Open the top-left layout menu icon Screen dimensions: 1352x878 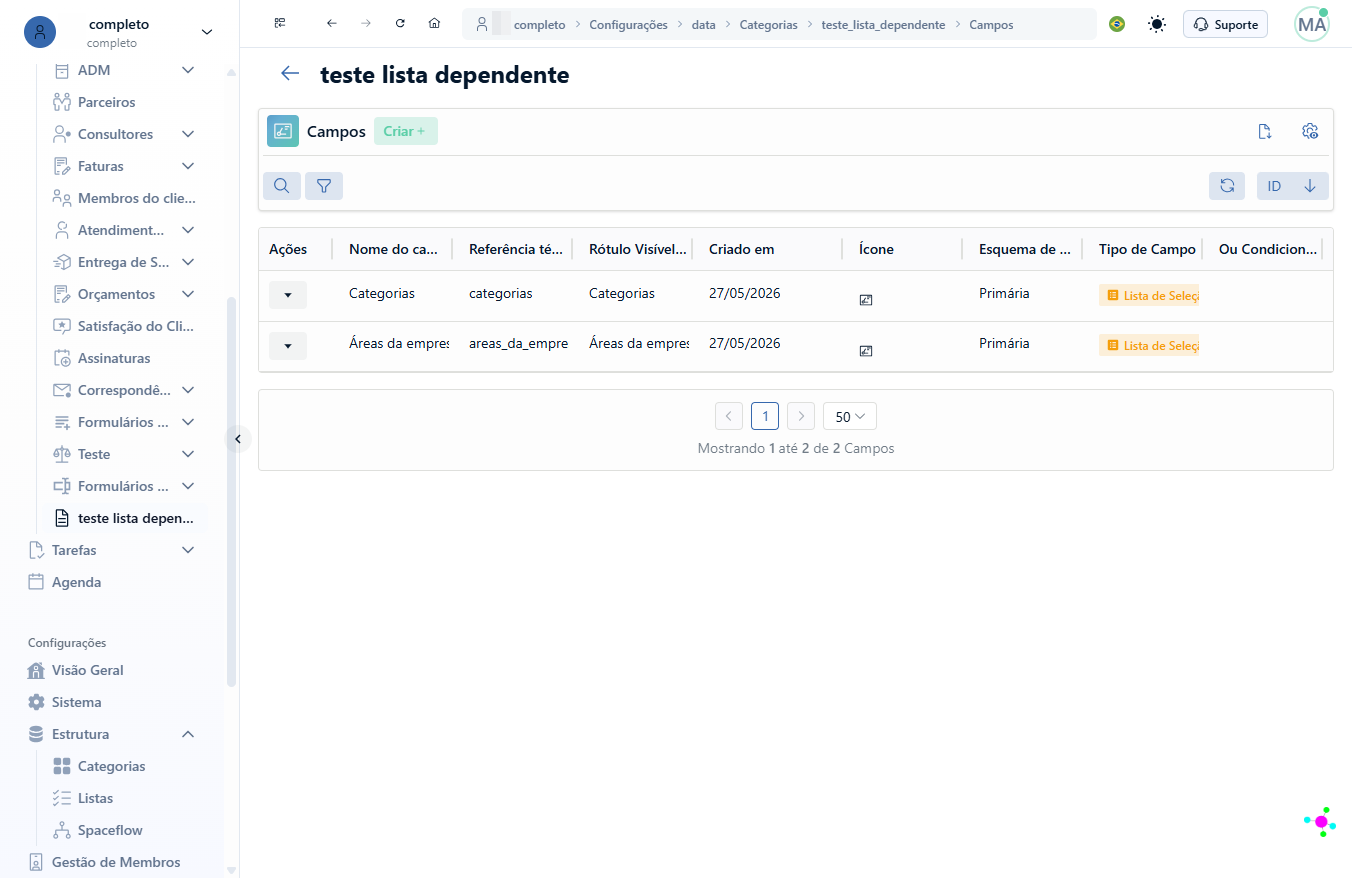click(x=280, y=24)
